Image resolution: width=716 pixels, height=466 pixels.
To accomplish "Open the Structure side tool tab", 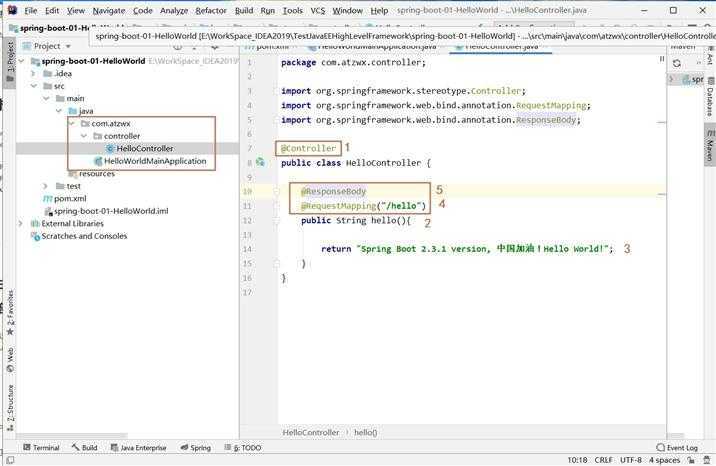I will pyautogui.click(x=10, y=408).
